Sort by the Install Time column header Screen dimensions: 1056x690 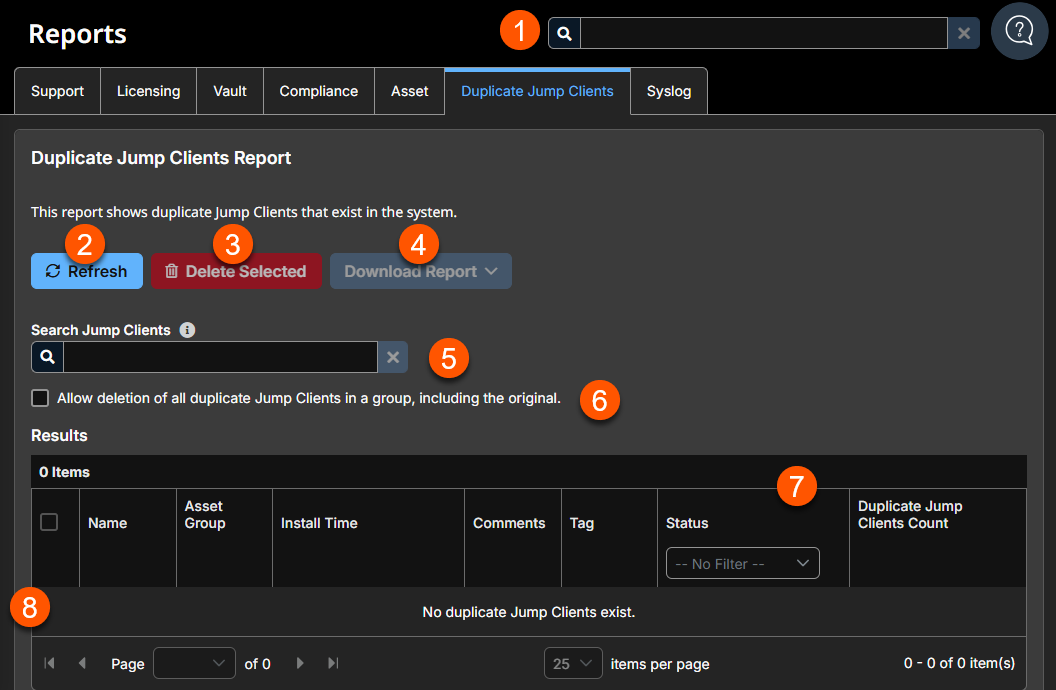click(x=319, y=523)
